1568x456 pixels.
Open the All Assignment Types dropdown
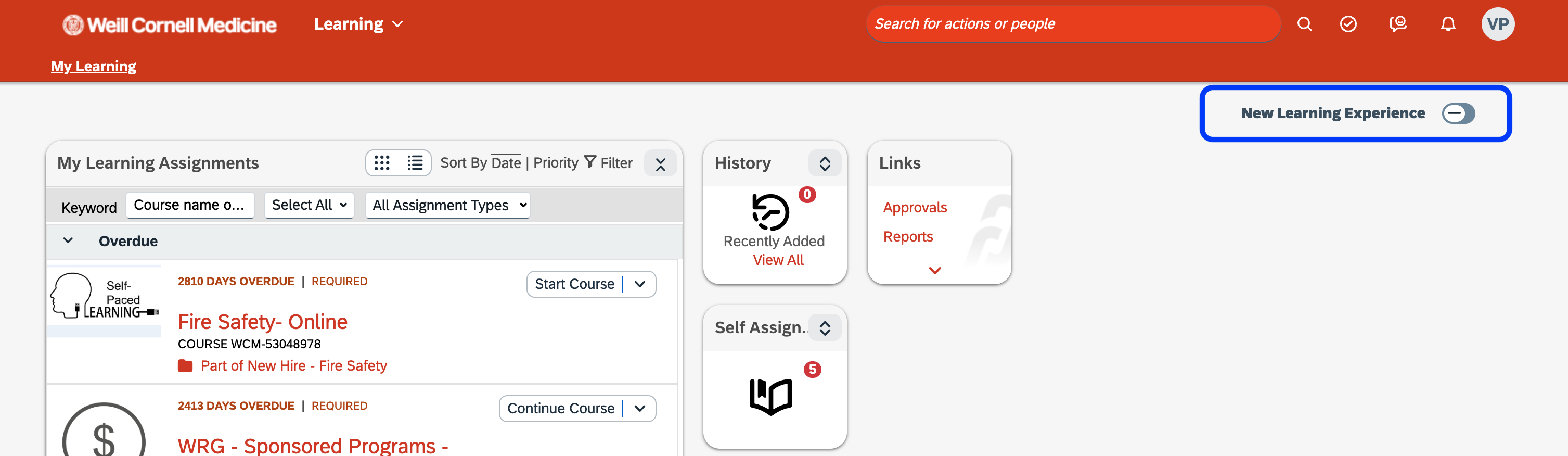coord(448,205)
